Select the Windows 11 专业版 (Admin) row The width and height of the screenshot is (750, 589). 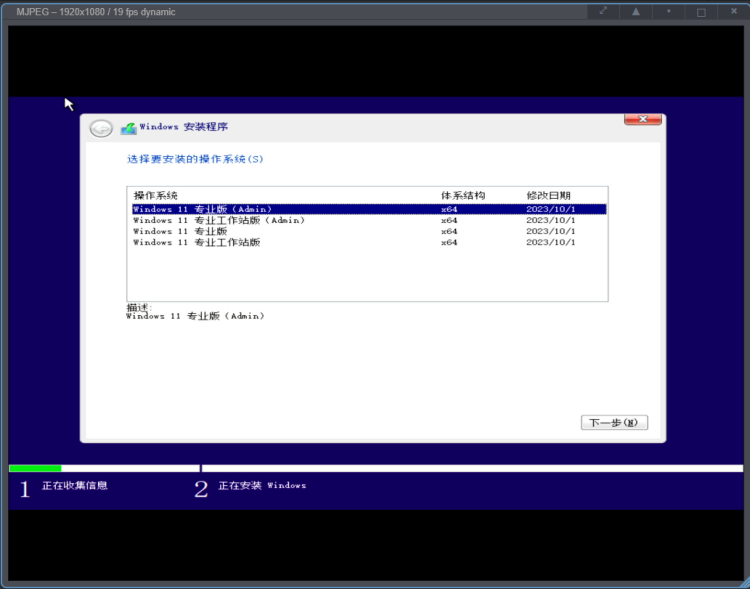[369, 209]
